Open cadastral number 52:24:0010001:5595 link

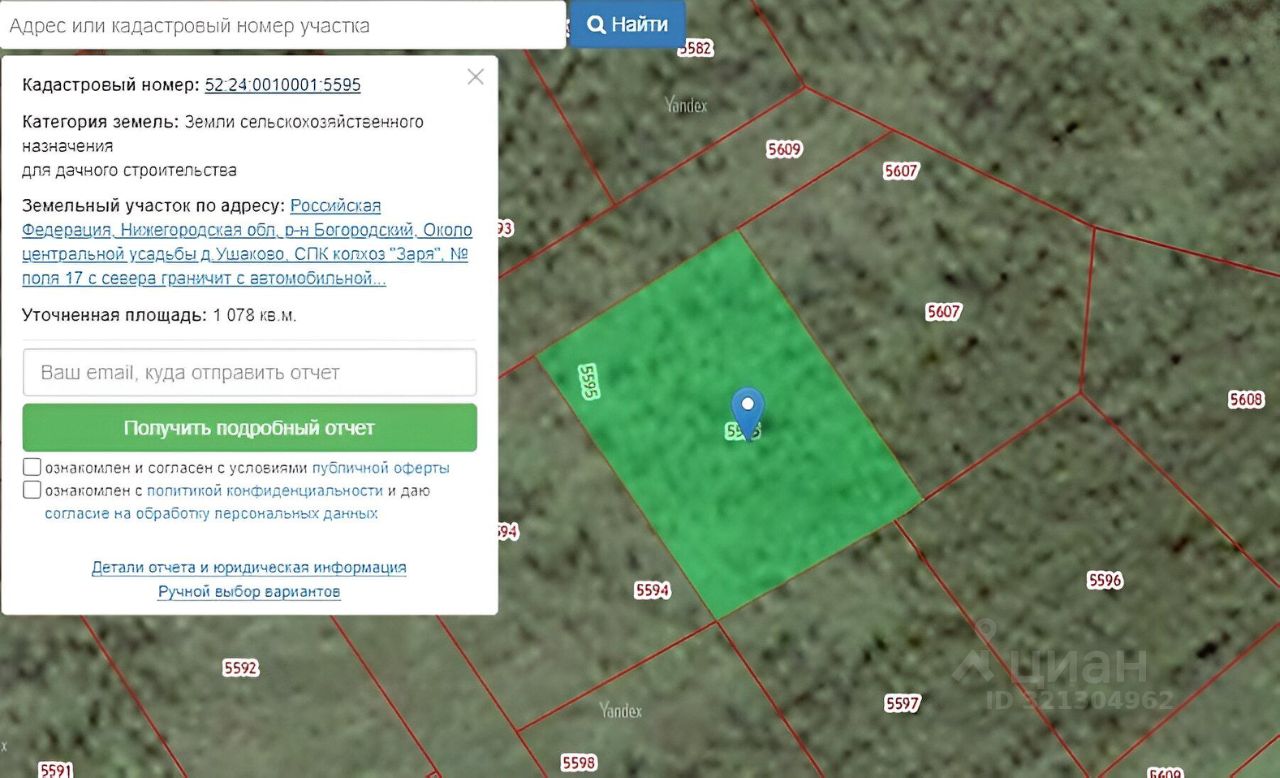(x=283, y=85)
